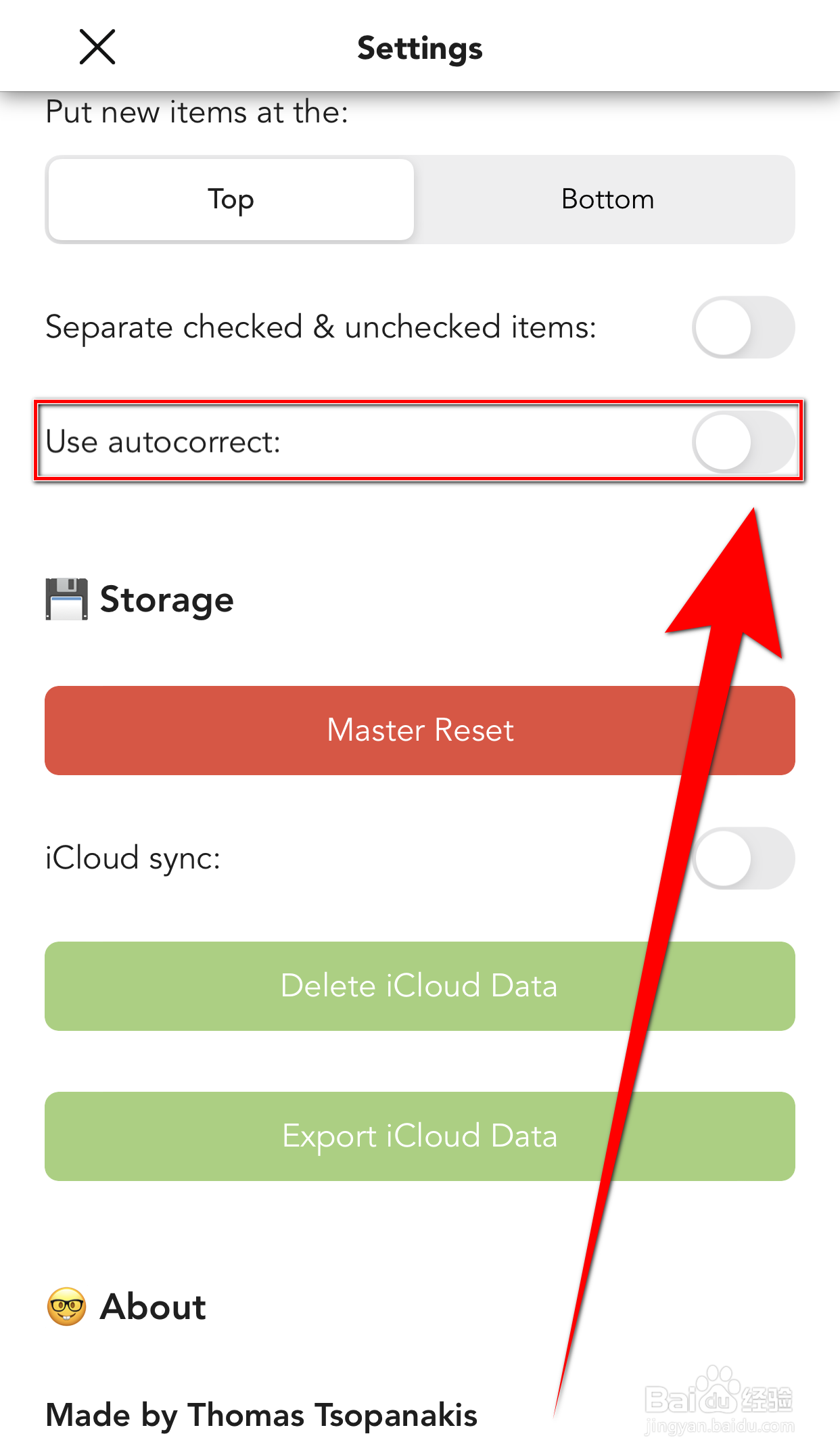Image resolution: width=840 pixels, height=1455 pixels.
Task: Click the "iCloud sync:" label text
Action: point(133,858)
